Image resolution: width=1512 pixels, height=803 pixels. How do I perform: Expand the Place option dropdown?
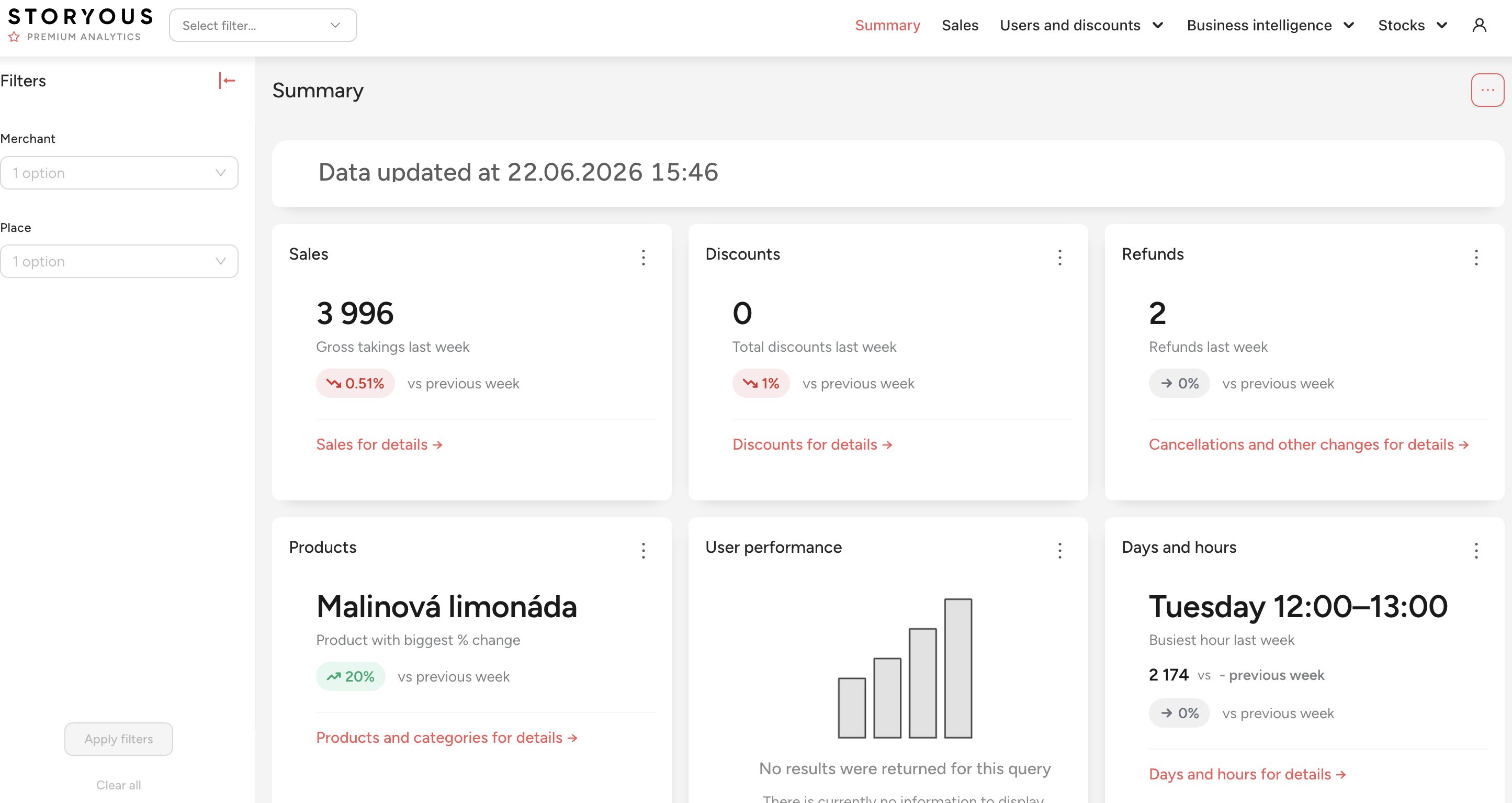[119, 261]
